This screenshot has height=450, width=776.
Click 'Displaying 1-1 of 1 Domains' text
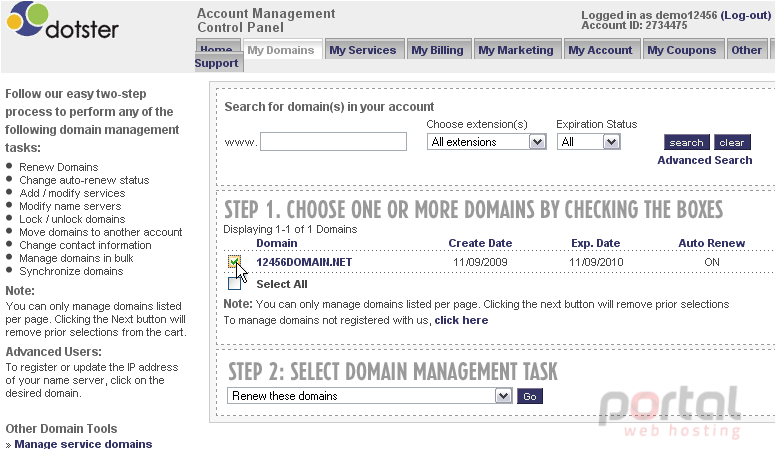click(290, 229)
